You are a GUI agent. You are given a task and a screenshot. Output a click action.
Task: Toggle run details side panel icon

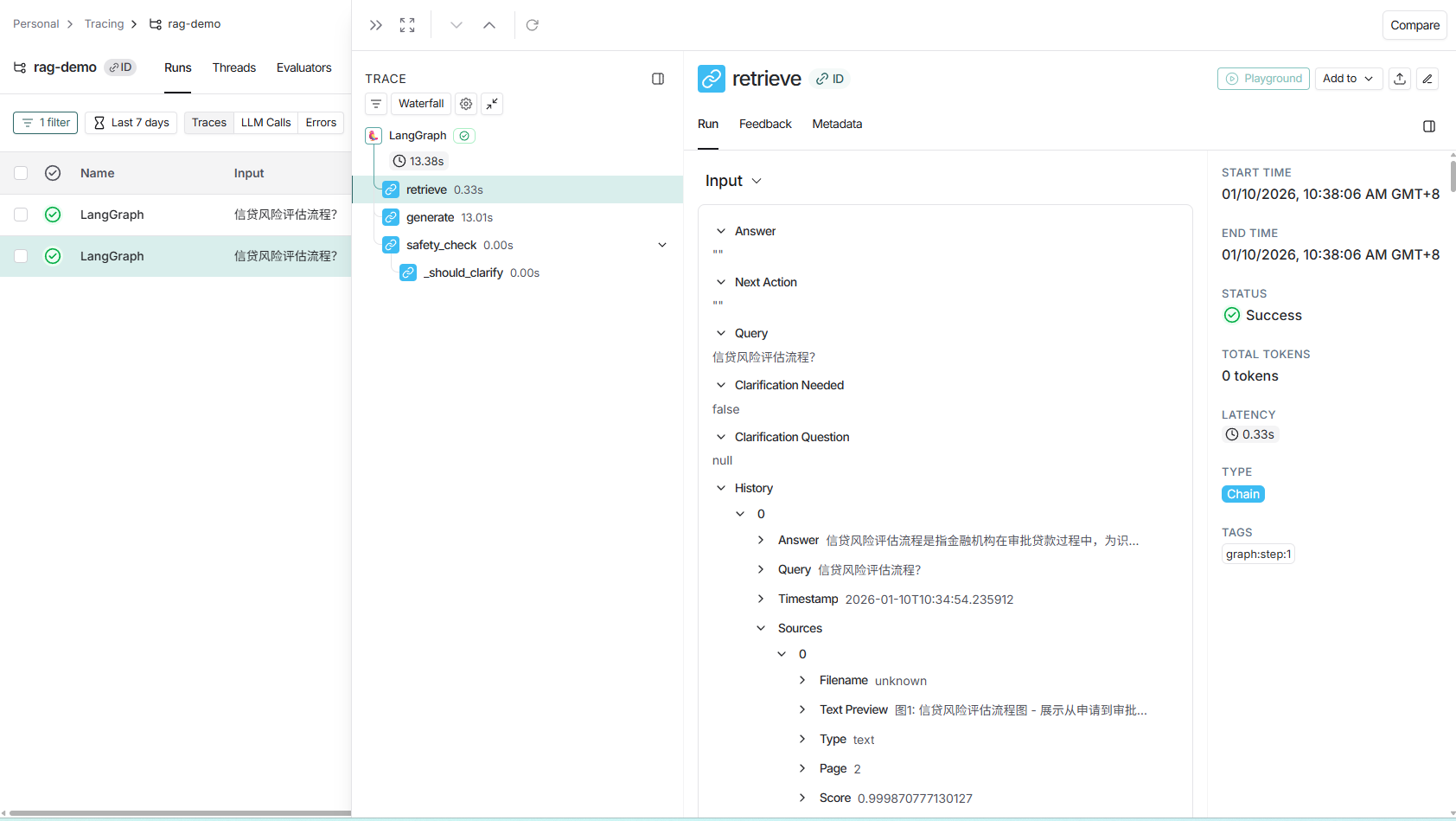(x=1429, y=126)
